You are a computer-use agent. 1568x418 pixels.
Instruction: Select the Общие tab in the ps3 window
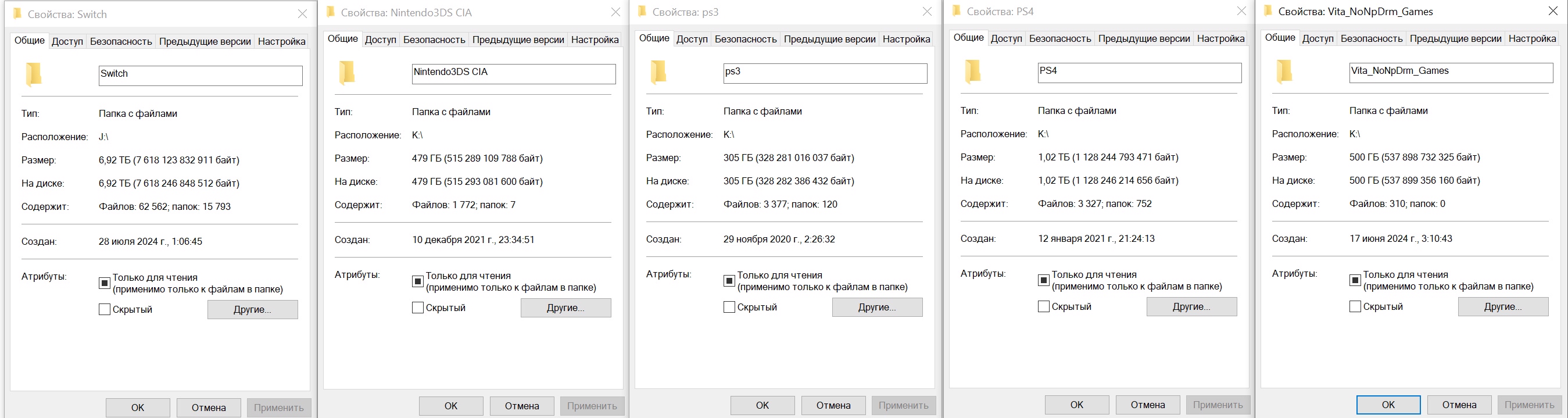654,38
